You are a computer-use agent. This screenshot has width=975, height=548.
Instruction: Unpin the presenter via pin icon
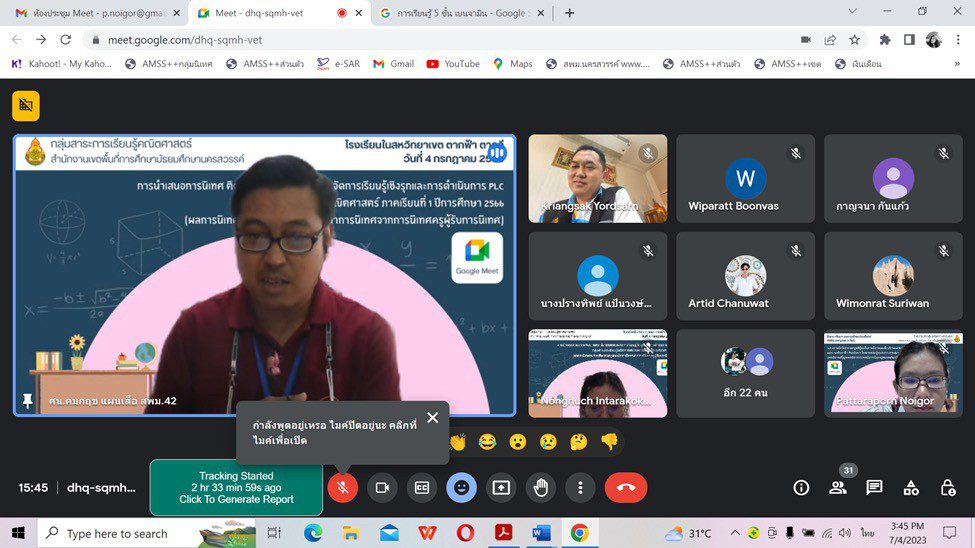coord(27,401)
